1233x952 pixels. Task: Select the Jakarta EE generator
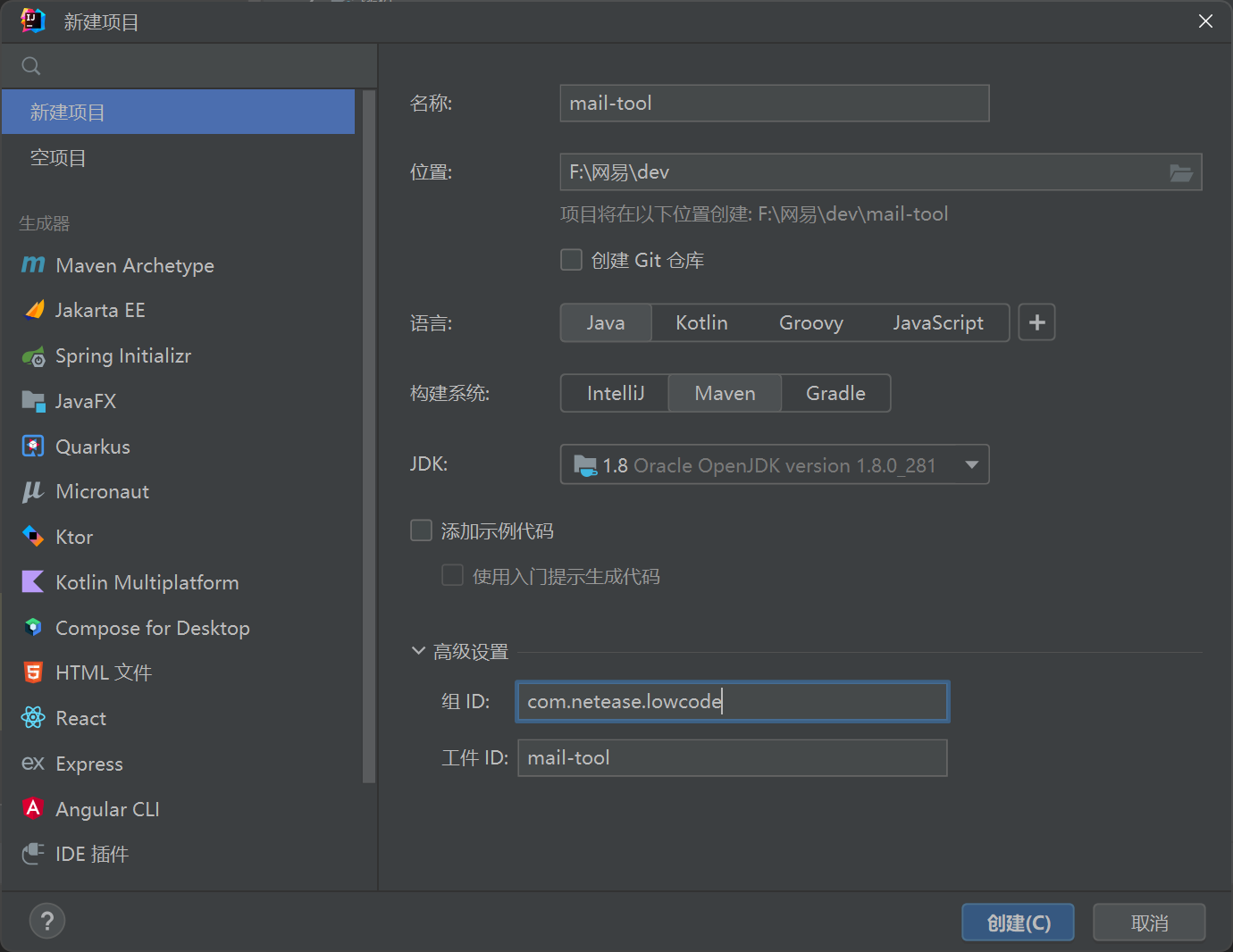pos(100,310)
